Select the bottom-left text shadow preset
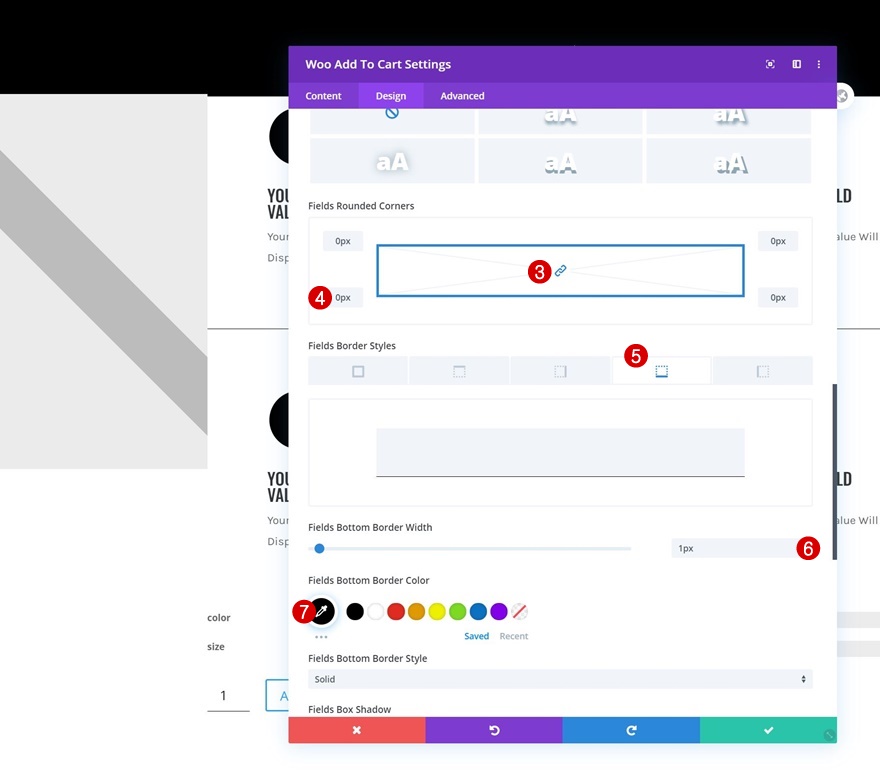Viewport: 880px width, 776px height. point(392,161)
